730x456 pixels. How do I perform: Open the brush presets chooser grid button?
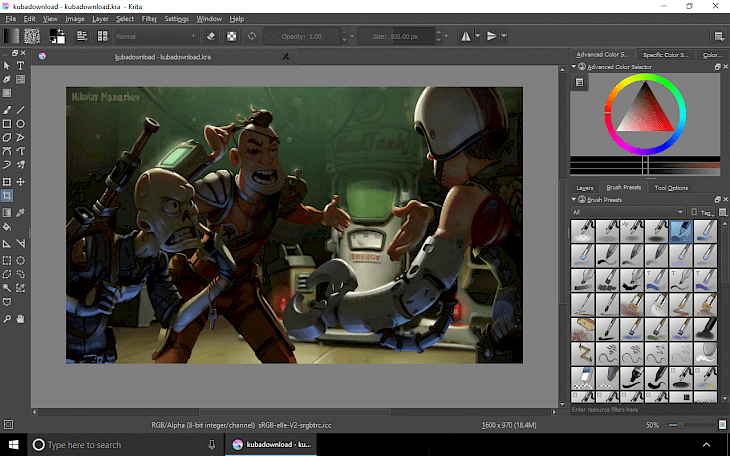[x=102, y=36]
